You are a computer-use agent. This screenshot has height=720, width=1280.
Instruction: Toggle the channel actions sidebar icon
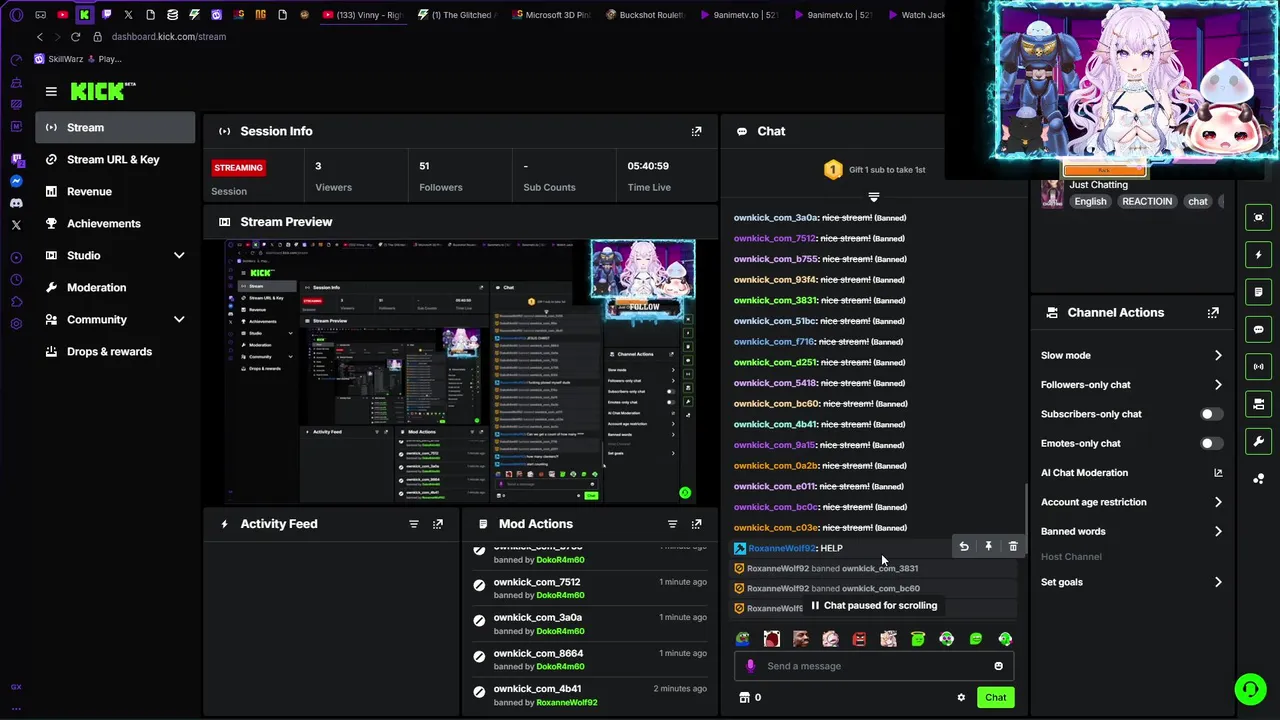1259,404
